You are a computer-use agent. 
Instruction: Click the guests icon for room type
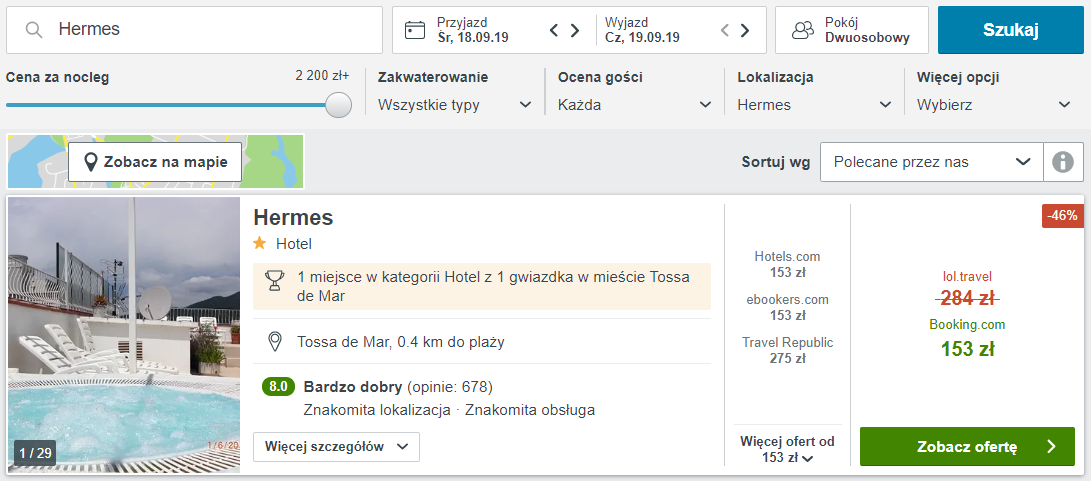pos(803,30)
